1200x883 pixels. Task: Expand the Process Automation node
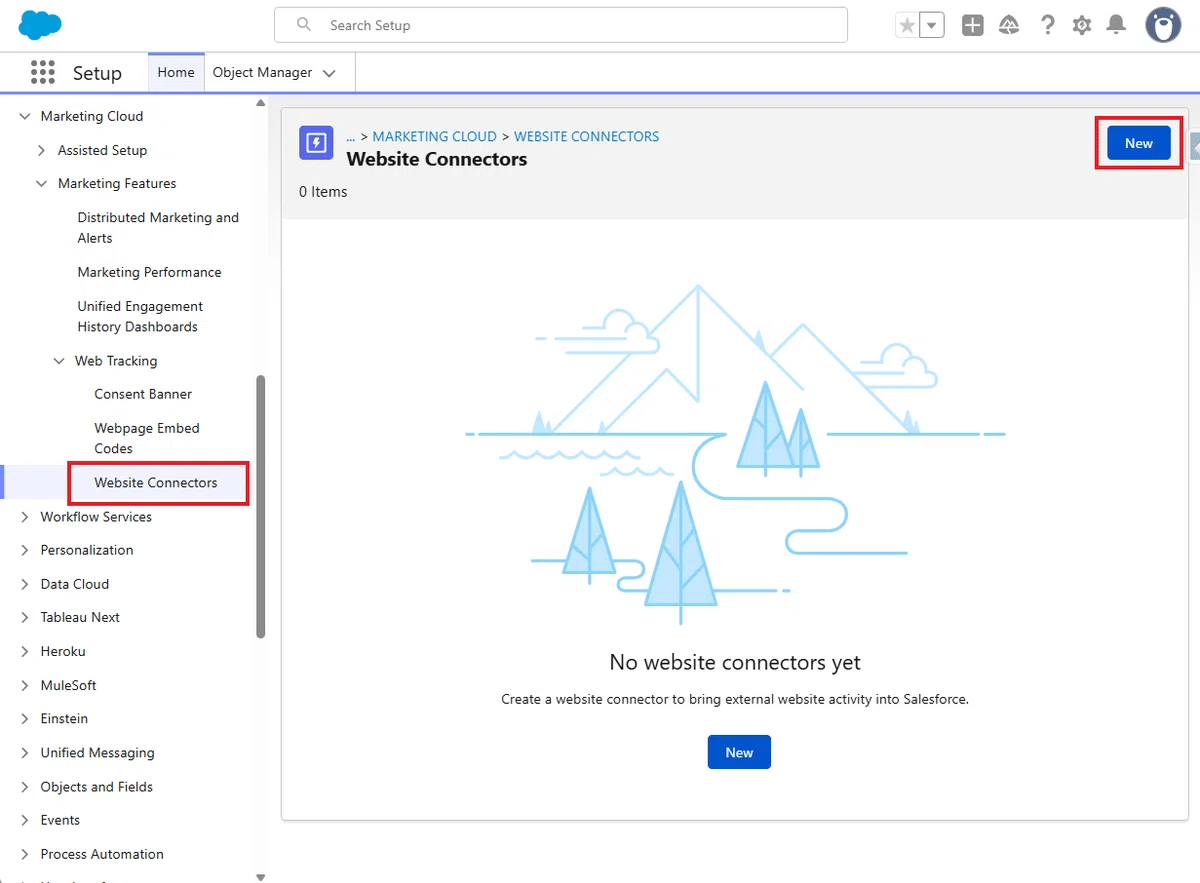(x=25, y=854)
